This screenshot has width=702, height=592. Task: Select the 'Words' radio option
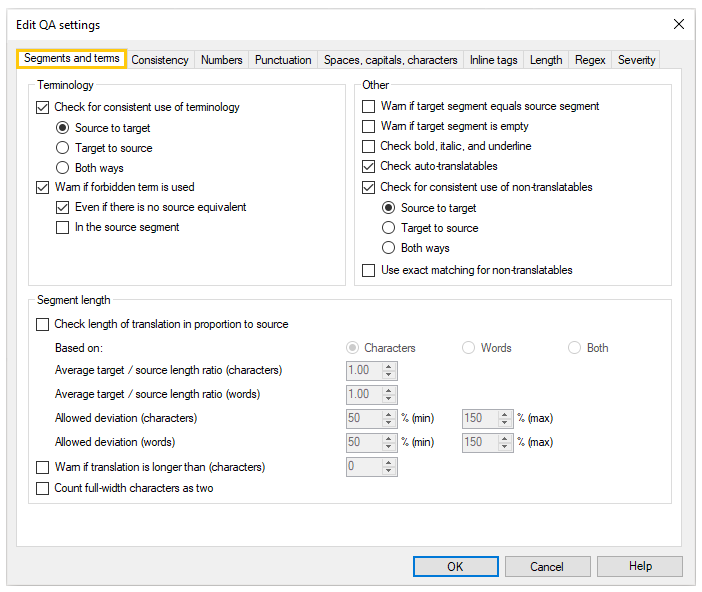tap(468, 348)
